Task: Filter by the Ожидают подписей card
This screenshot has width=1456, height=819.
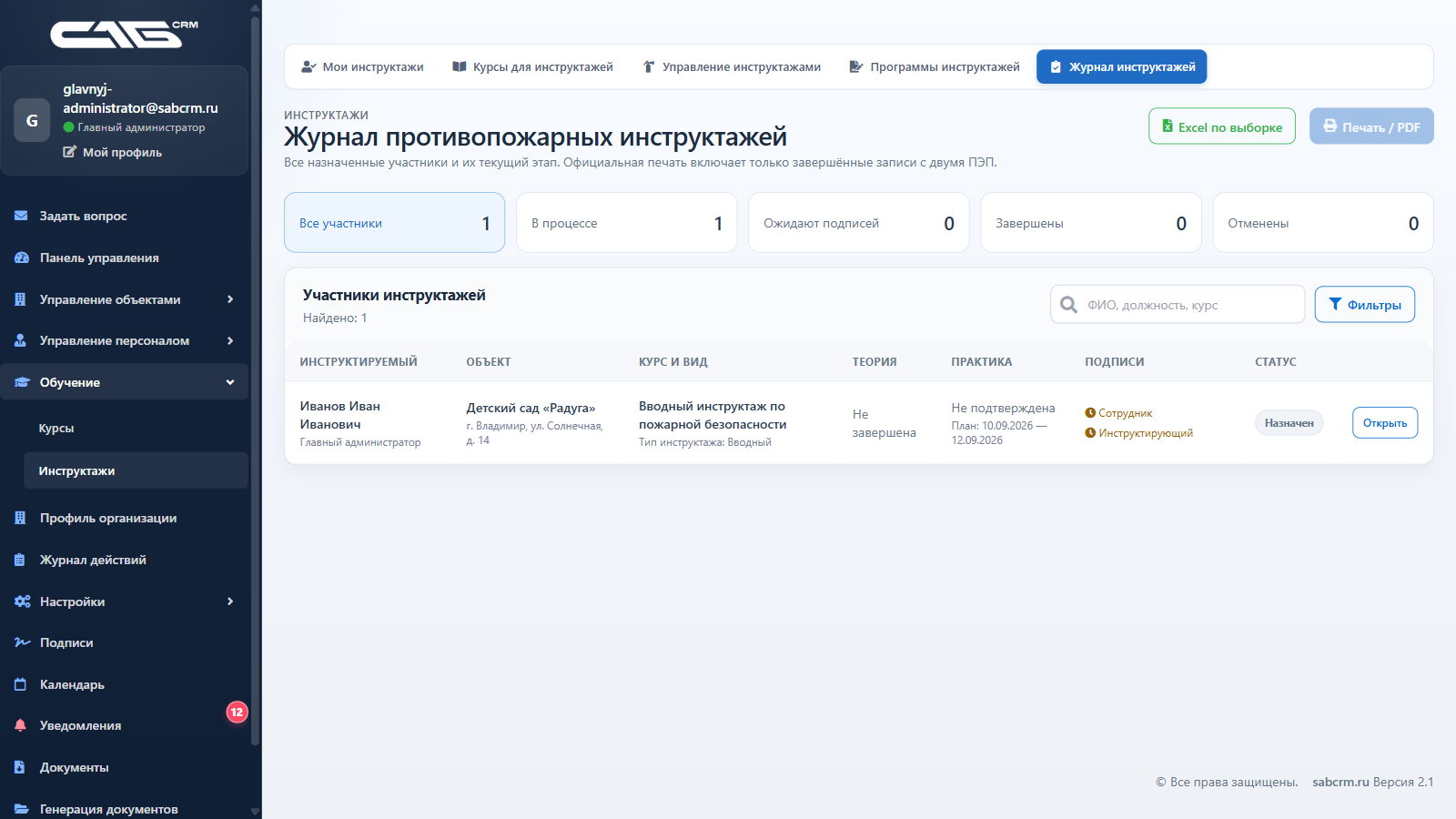Action: pyautogui.click(x=859, y=223)
